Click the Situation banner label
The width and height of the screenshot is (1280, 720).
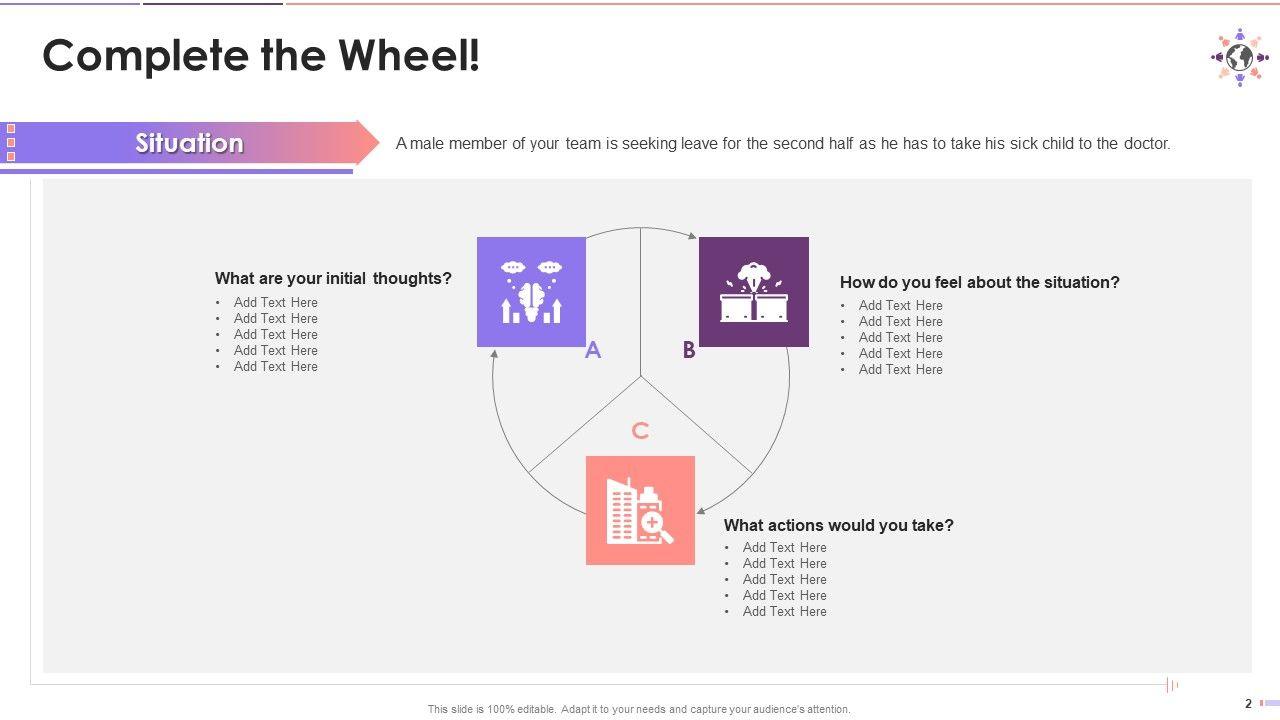[x=189, y=143]
